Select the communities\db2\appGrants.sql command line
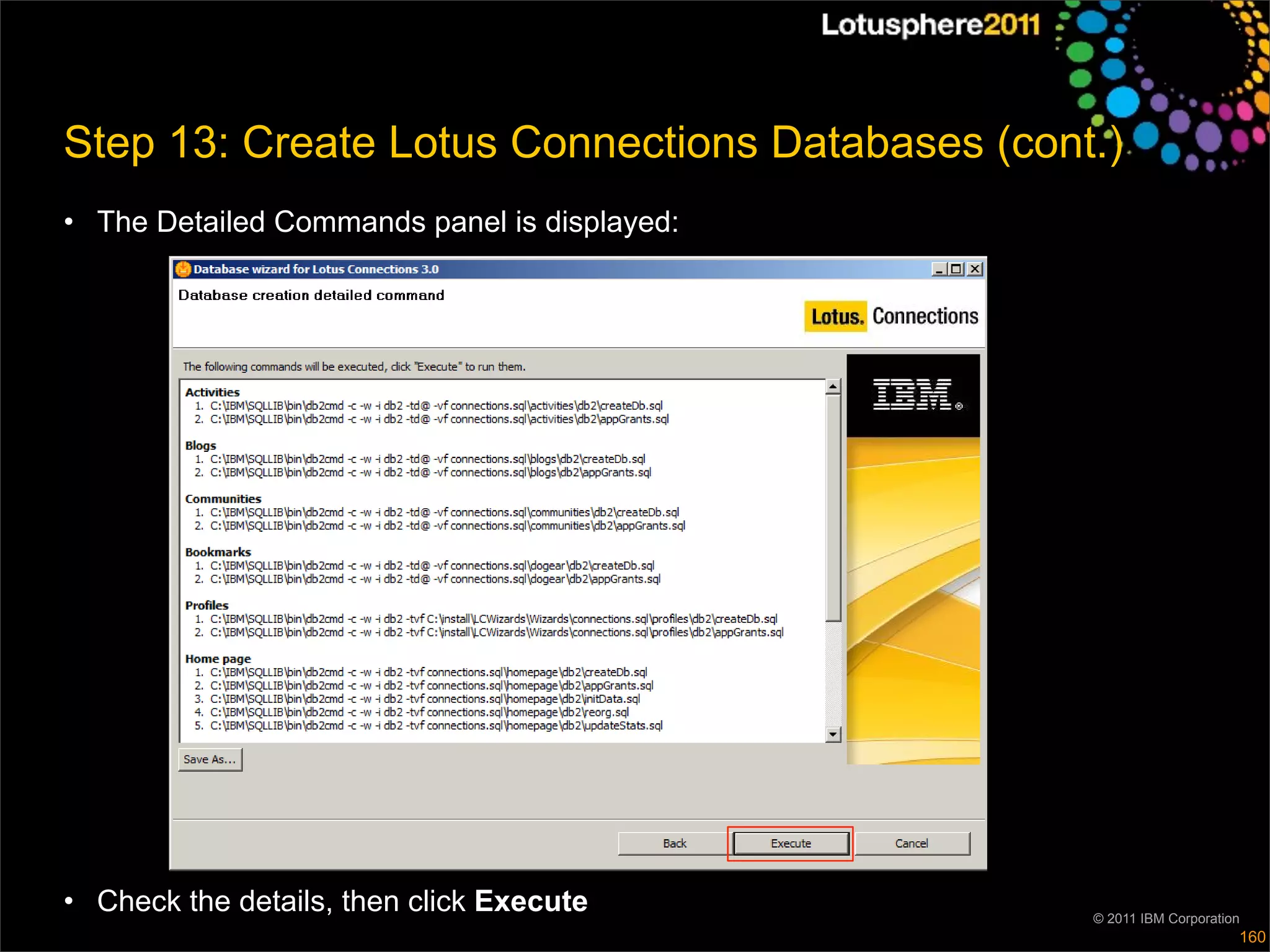 (x=440, y=526)
